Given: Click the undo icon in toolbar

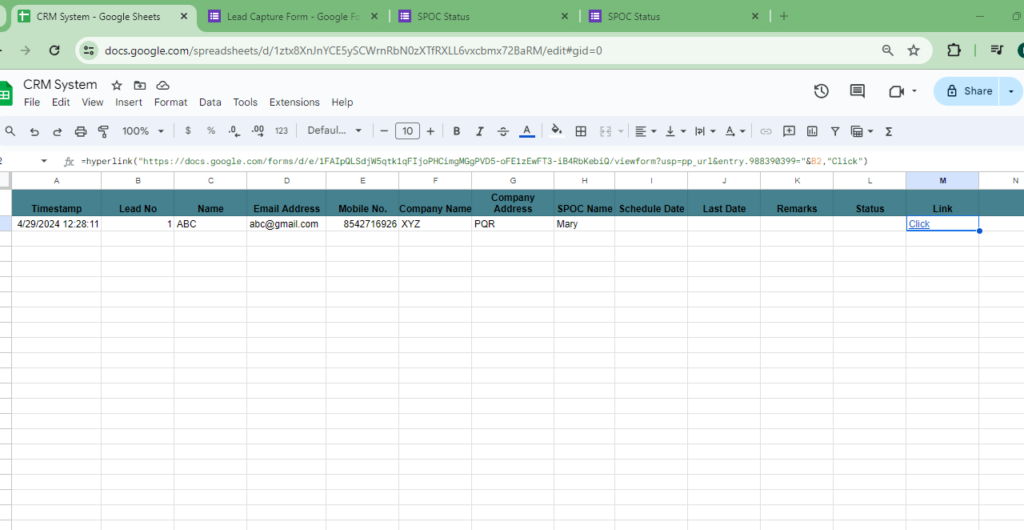Looking at the screenshot, I should click(x=34, y=131).
